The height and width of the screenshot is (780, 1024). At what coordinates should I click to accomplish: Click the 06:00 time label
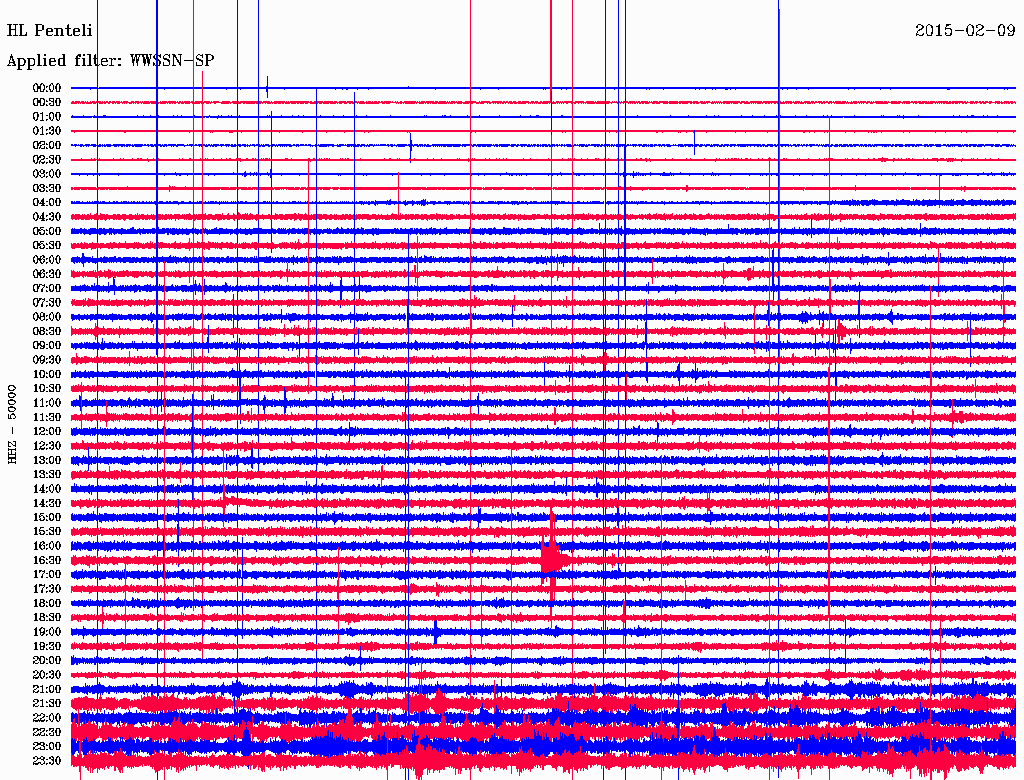click(x=46, y=260)
